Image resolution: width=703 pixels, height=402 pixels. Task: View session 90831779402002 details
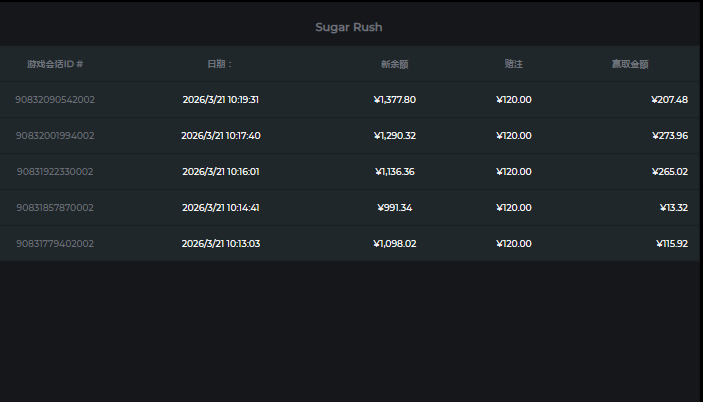point(55,244)
